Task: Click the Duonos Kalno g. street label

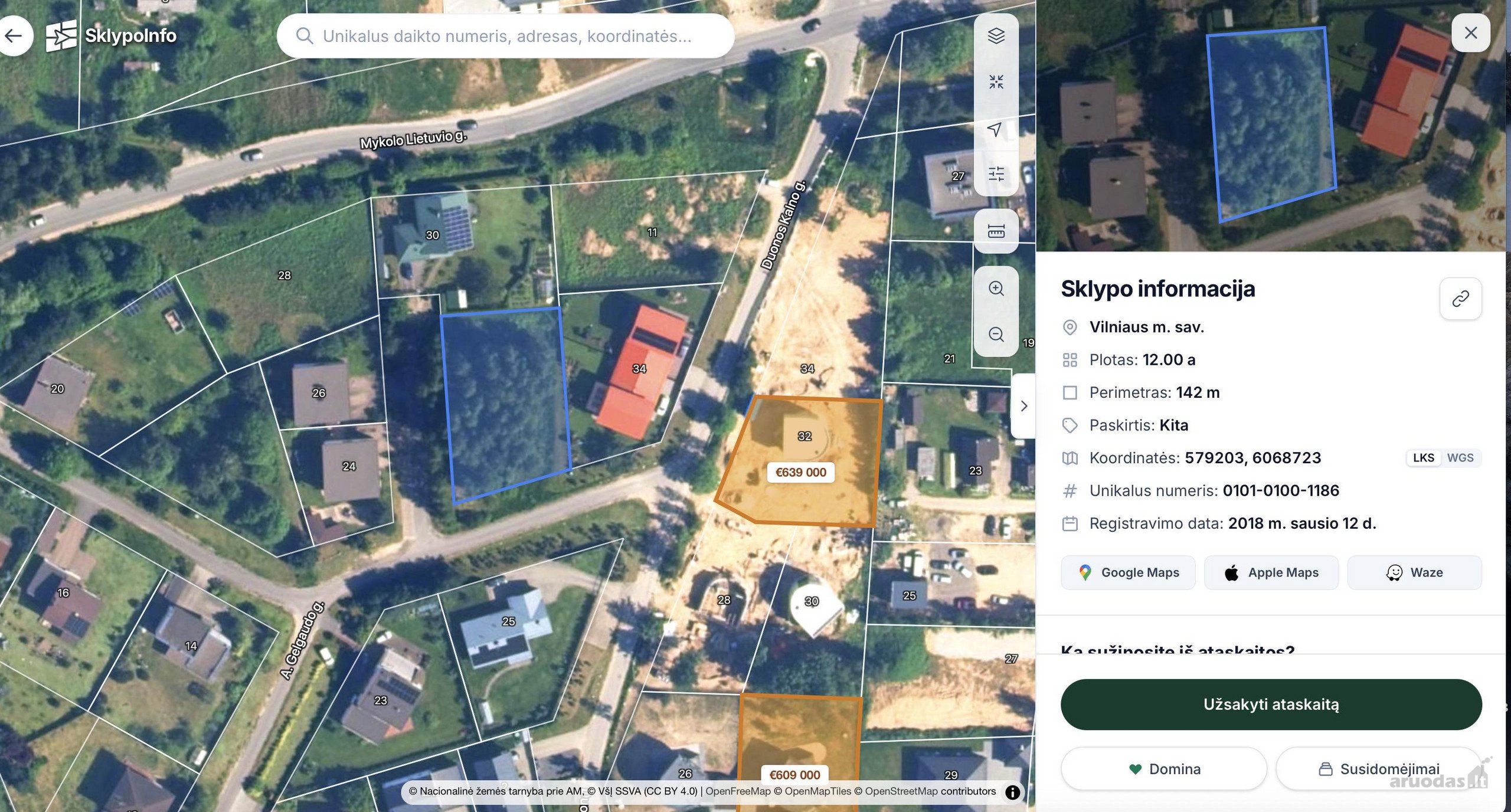Action: tap(783, 225)
